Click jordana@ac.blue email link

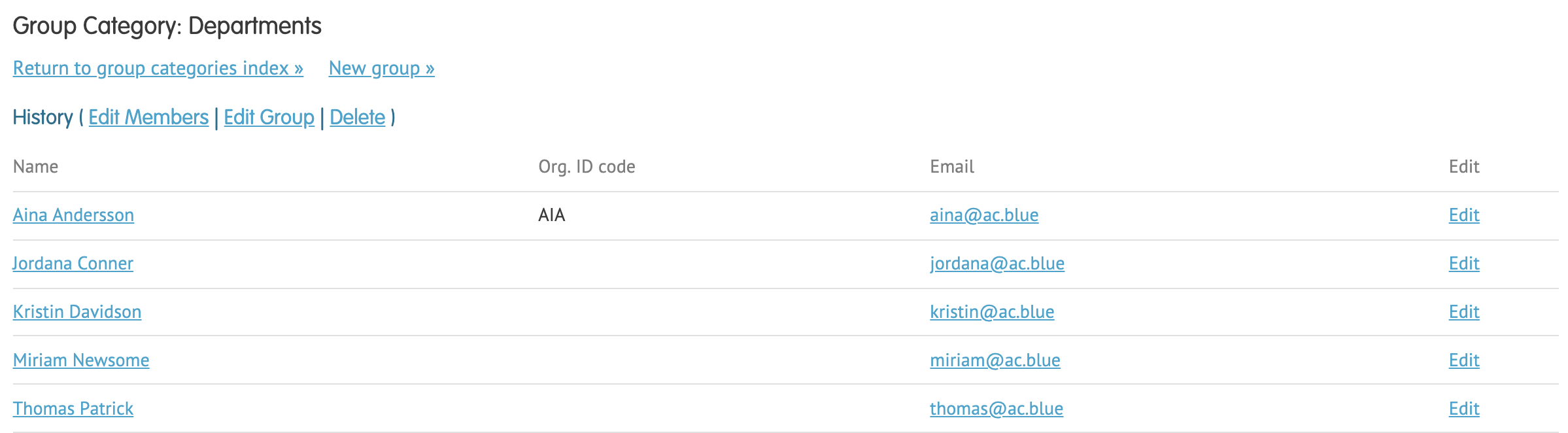click(997, 263)
